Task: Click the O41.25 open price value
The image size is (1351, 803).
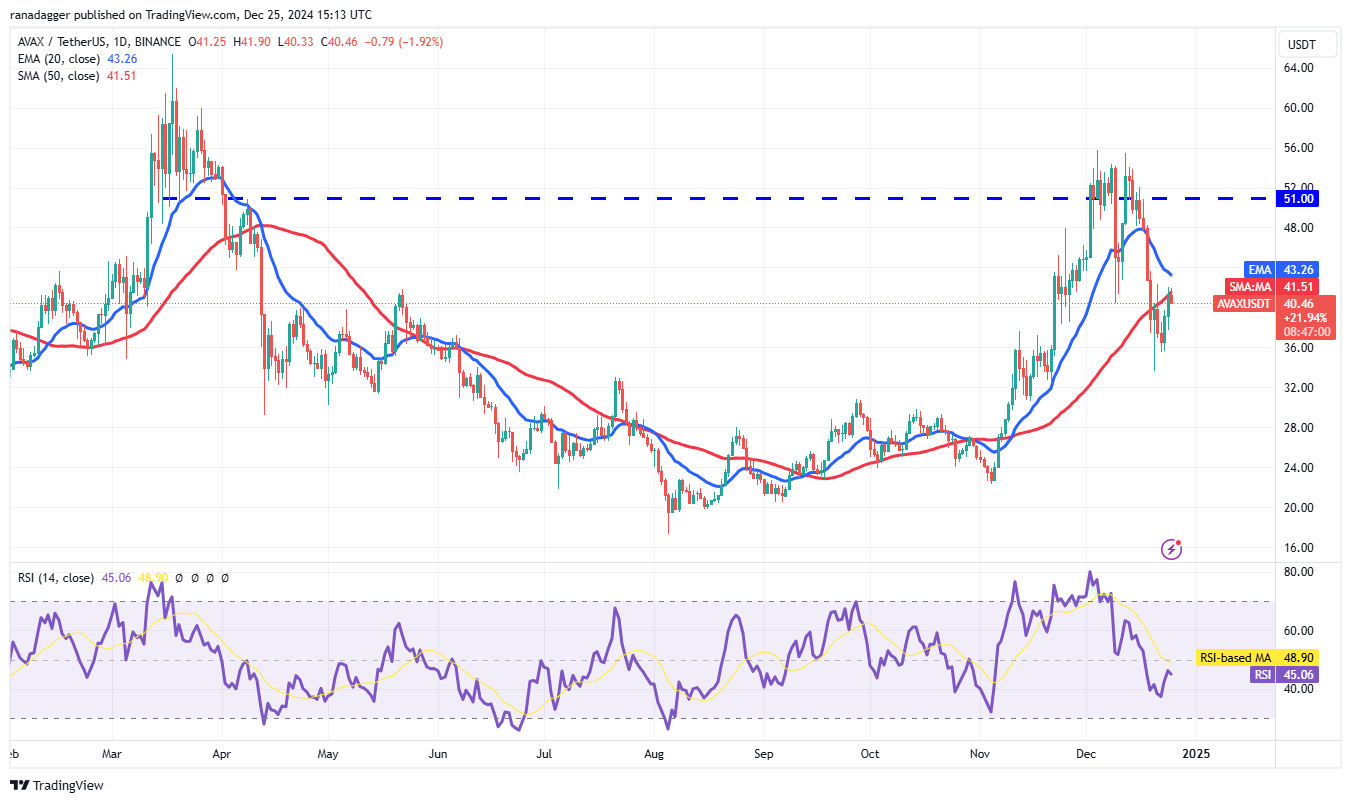Action: click(209, 42)
